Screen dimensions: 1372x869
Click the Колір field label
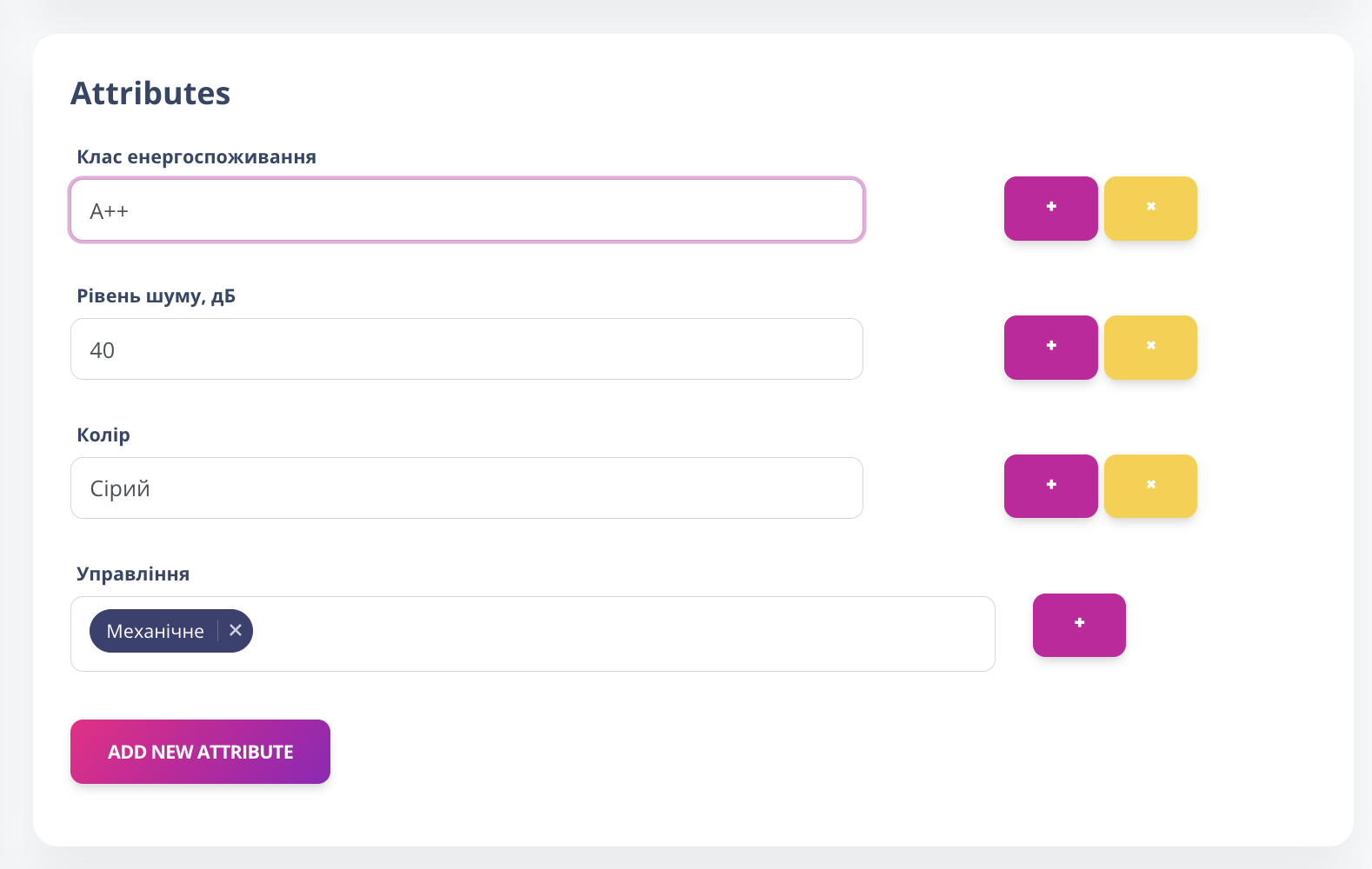[x=103, y=435]
